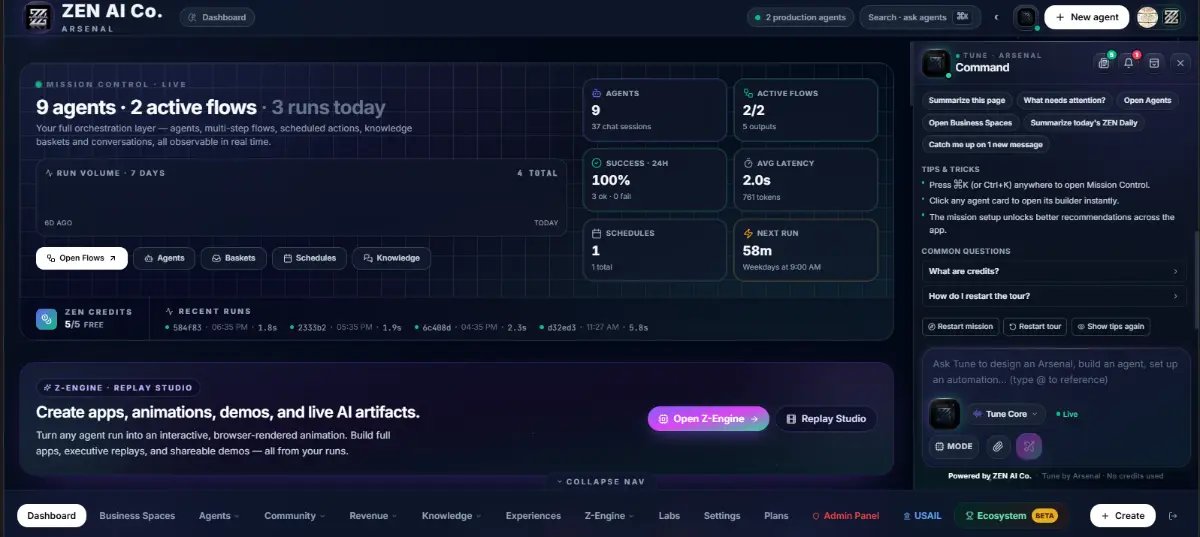1200x537 pixels.
Task: Open the notifications bell in Command panel
Action: click(x=1129, y=63)
